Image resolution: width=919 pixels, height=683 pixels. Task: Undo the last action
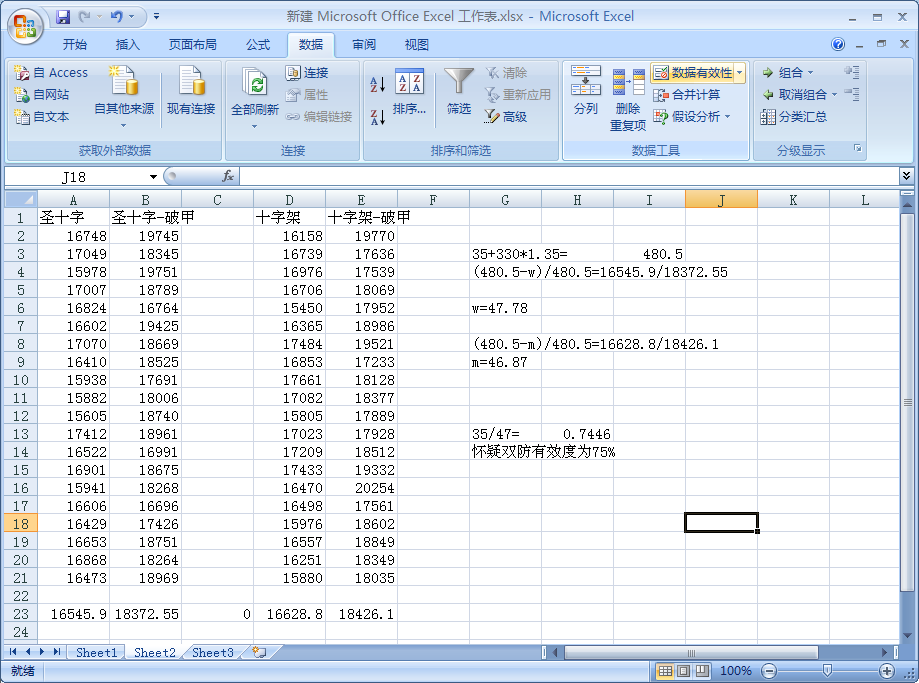pyautogui.click(x=116, y=17)
